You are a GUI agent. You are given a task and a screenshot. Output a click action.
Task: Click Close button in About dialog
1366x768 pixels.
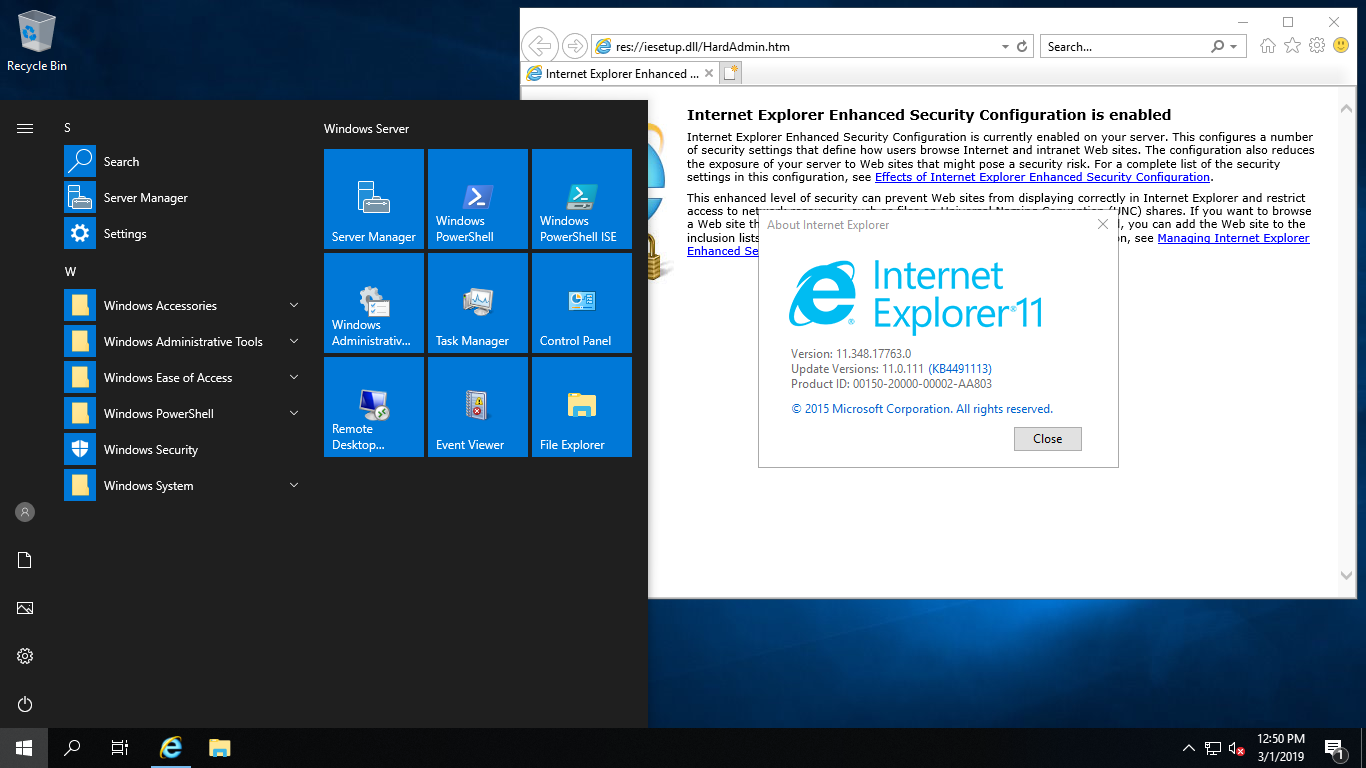pyautogui.click(x=1047, y=439)
